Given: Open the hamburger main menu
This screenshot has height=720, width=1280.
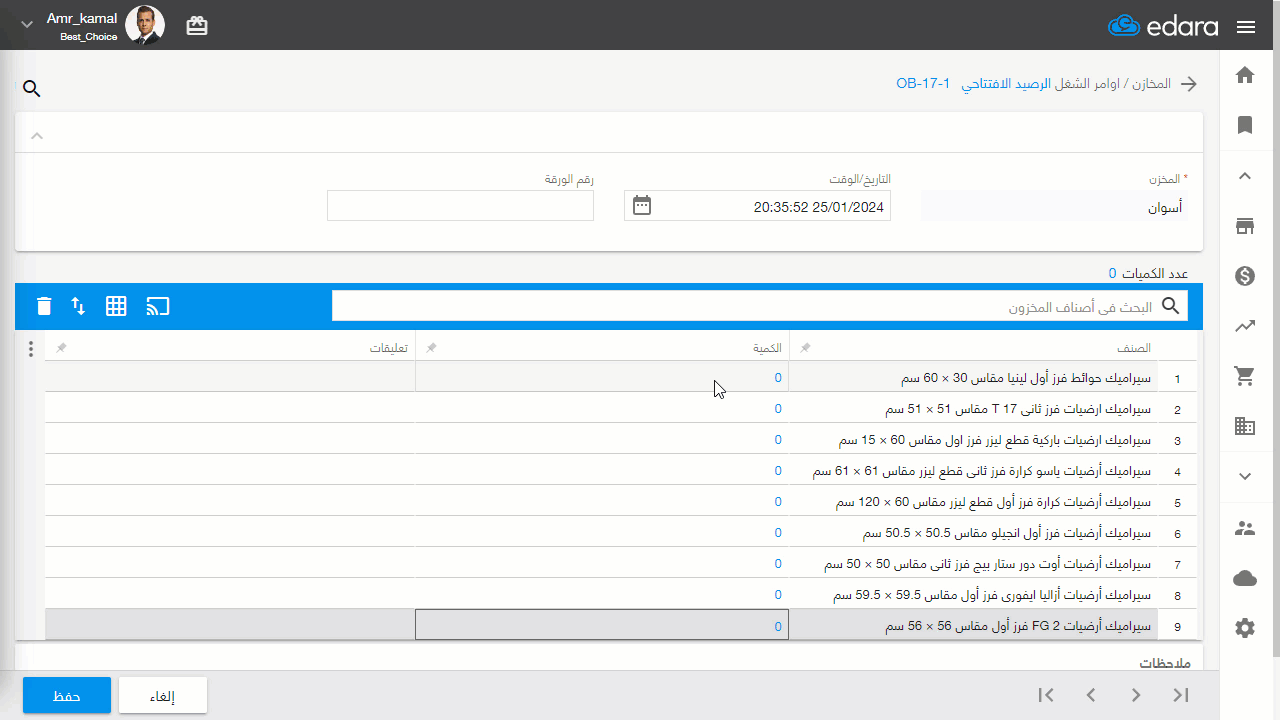Looking at the screenshot, I should point(1246,27).
